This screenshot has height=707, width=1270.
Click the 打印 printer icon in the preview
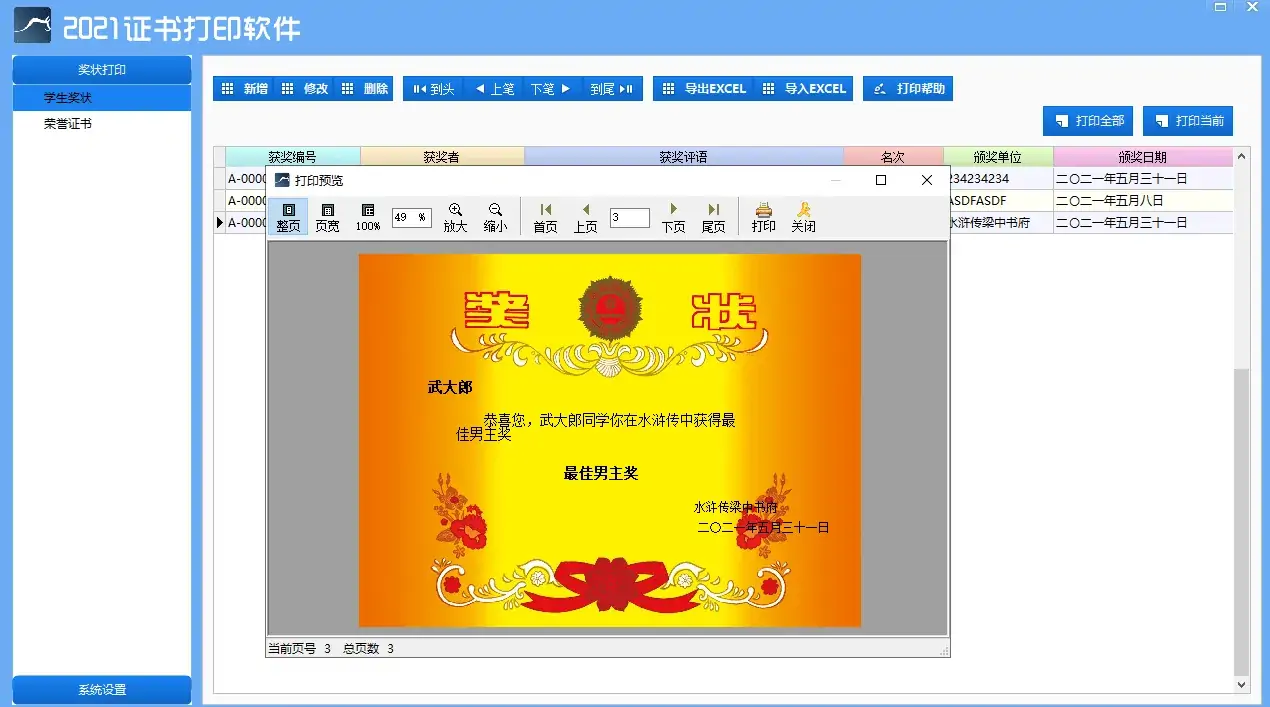pyautogui.click(x=763, y=216)
